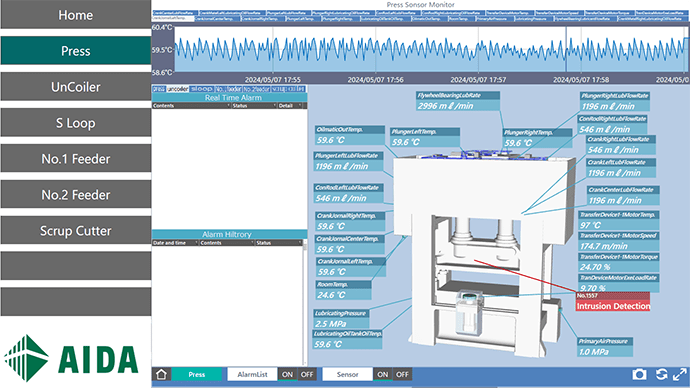Click the home icon in bottom toolbar
Viewport: 690px width, 388px height.
pyautogui.click(x=161, y=374)
